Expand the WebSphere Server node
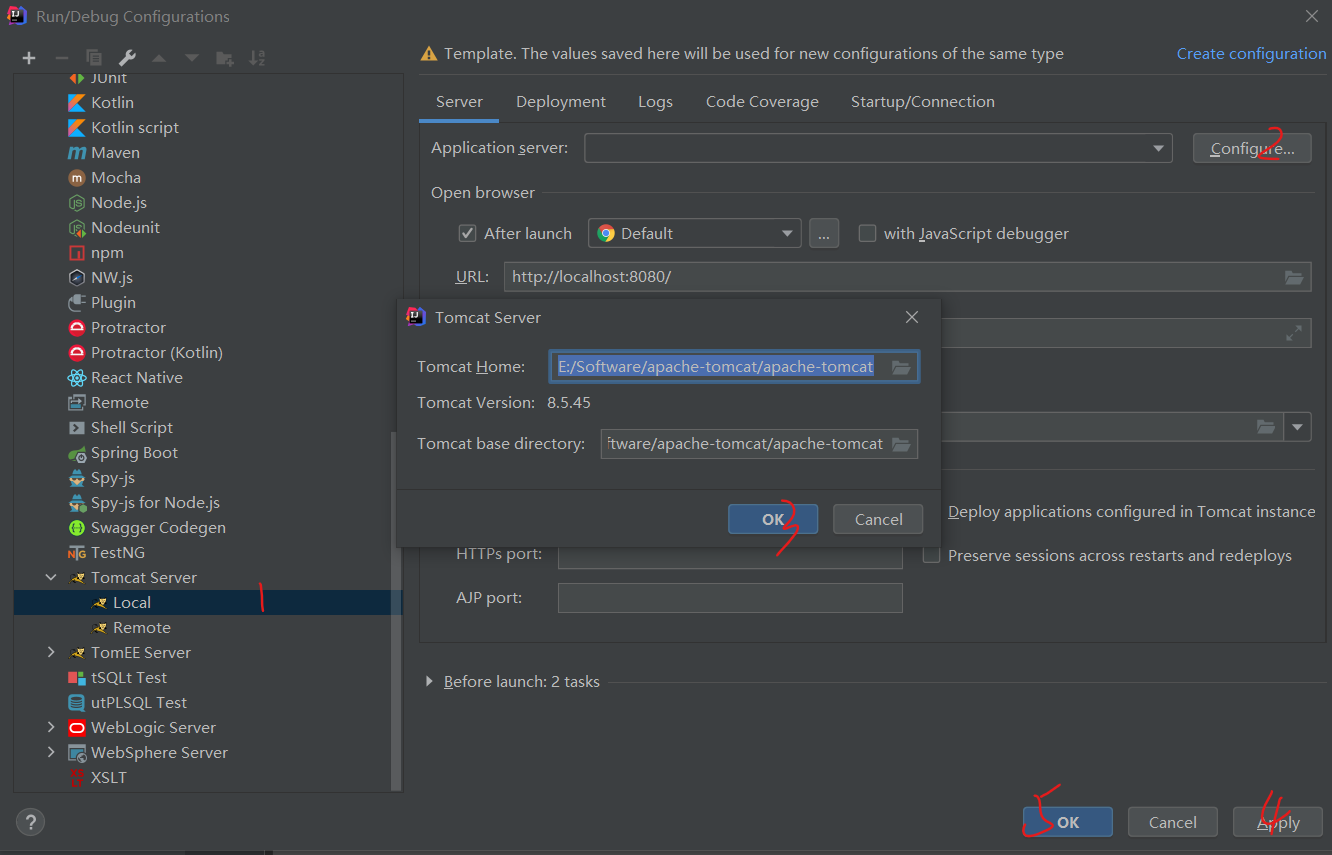 tap(51, 752)
